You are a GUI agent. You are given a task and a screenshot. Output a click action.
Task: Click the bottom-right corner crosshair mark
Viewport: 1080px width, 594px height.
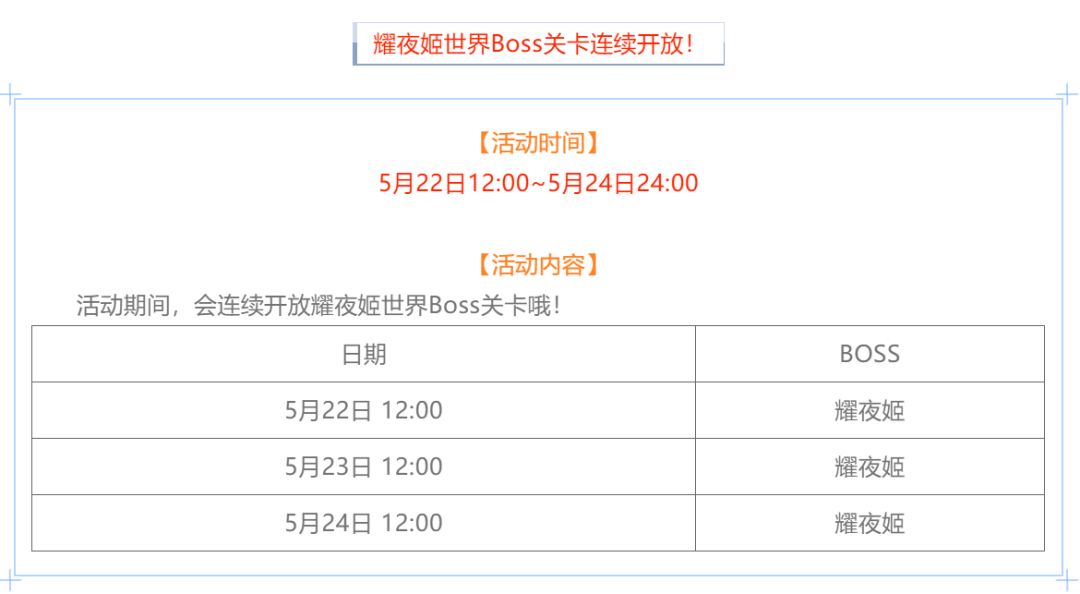click(x=1067, y=579)
